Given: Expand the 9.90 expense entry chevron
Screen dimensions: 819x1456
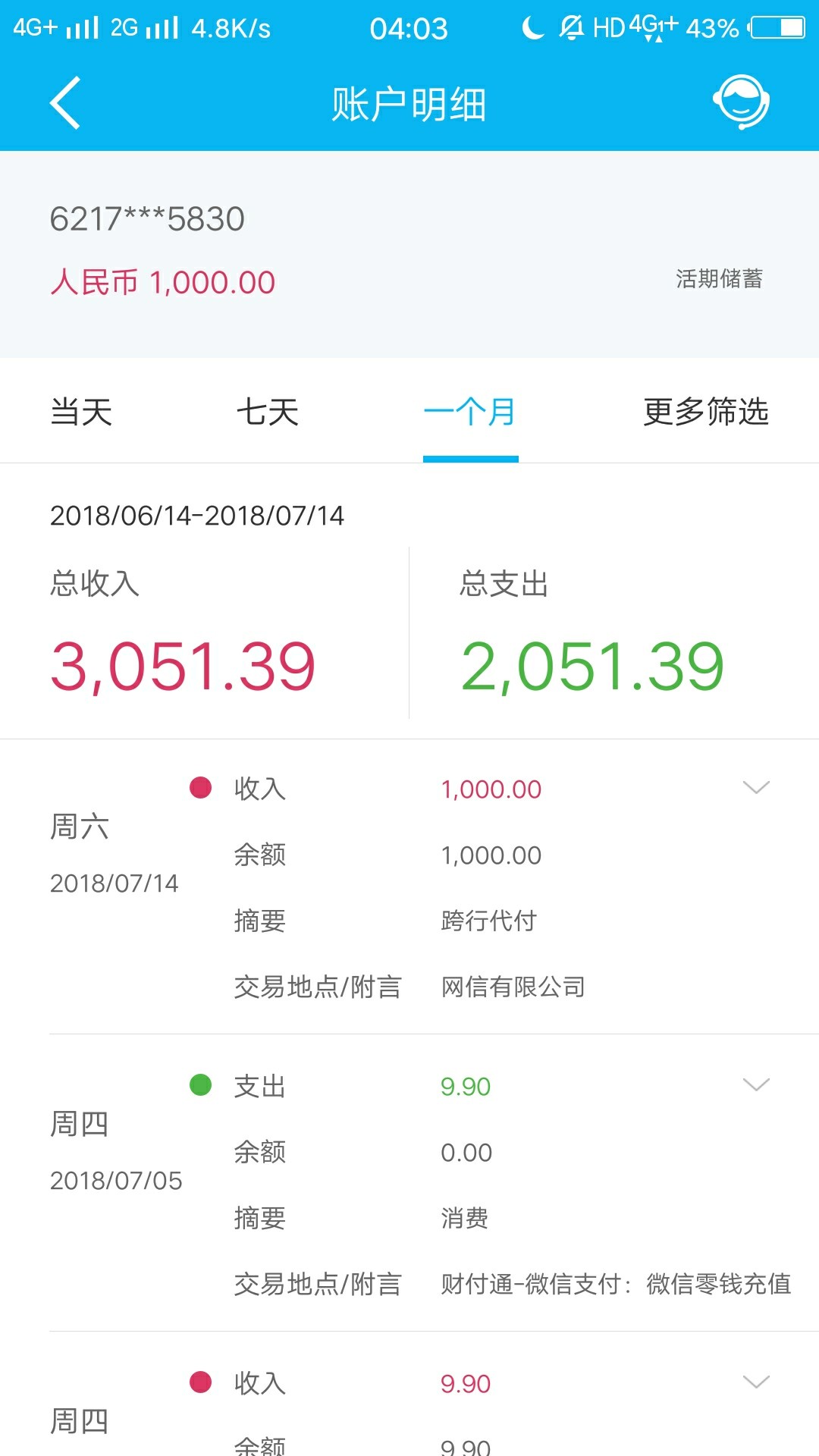Looking at the screenshot, I should [x=756, y=1084].
